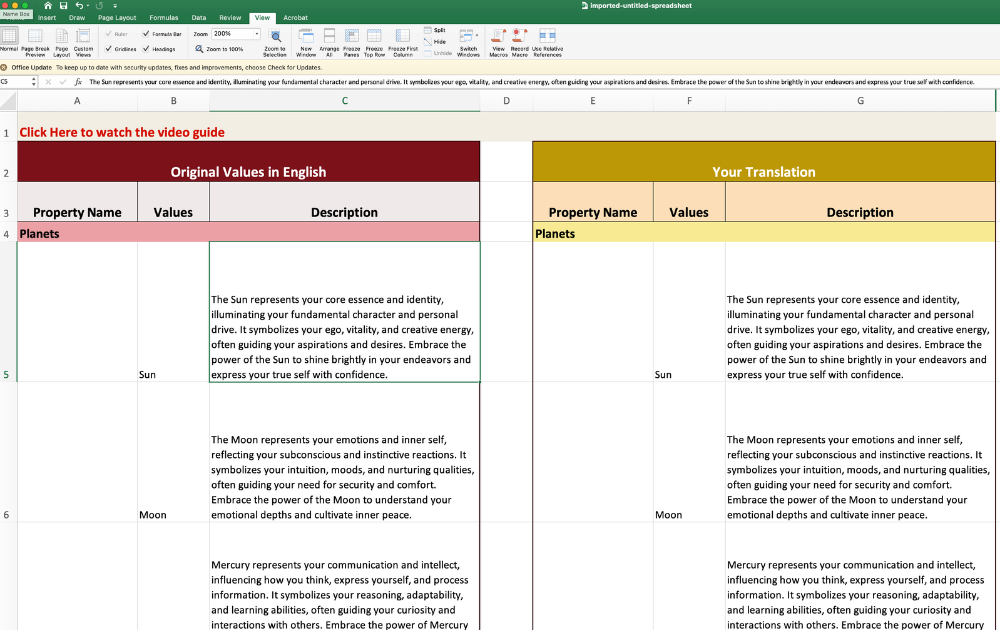Image resolution: width=1000 pixels, height=630 pixels.
Task: Toggle Use Relative References
Action: [548, 43]
